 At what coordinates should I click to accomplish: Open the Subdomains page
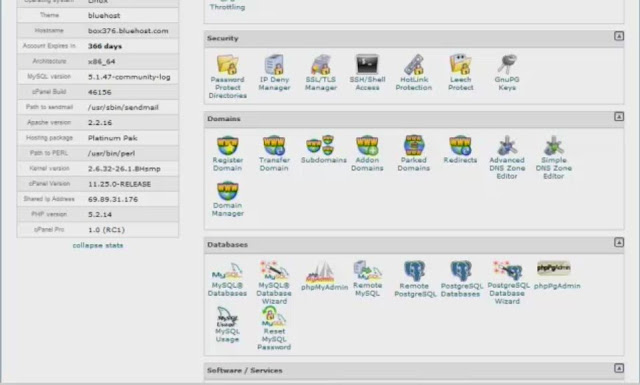coord(324,149)
